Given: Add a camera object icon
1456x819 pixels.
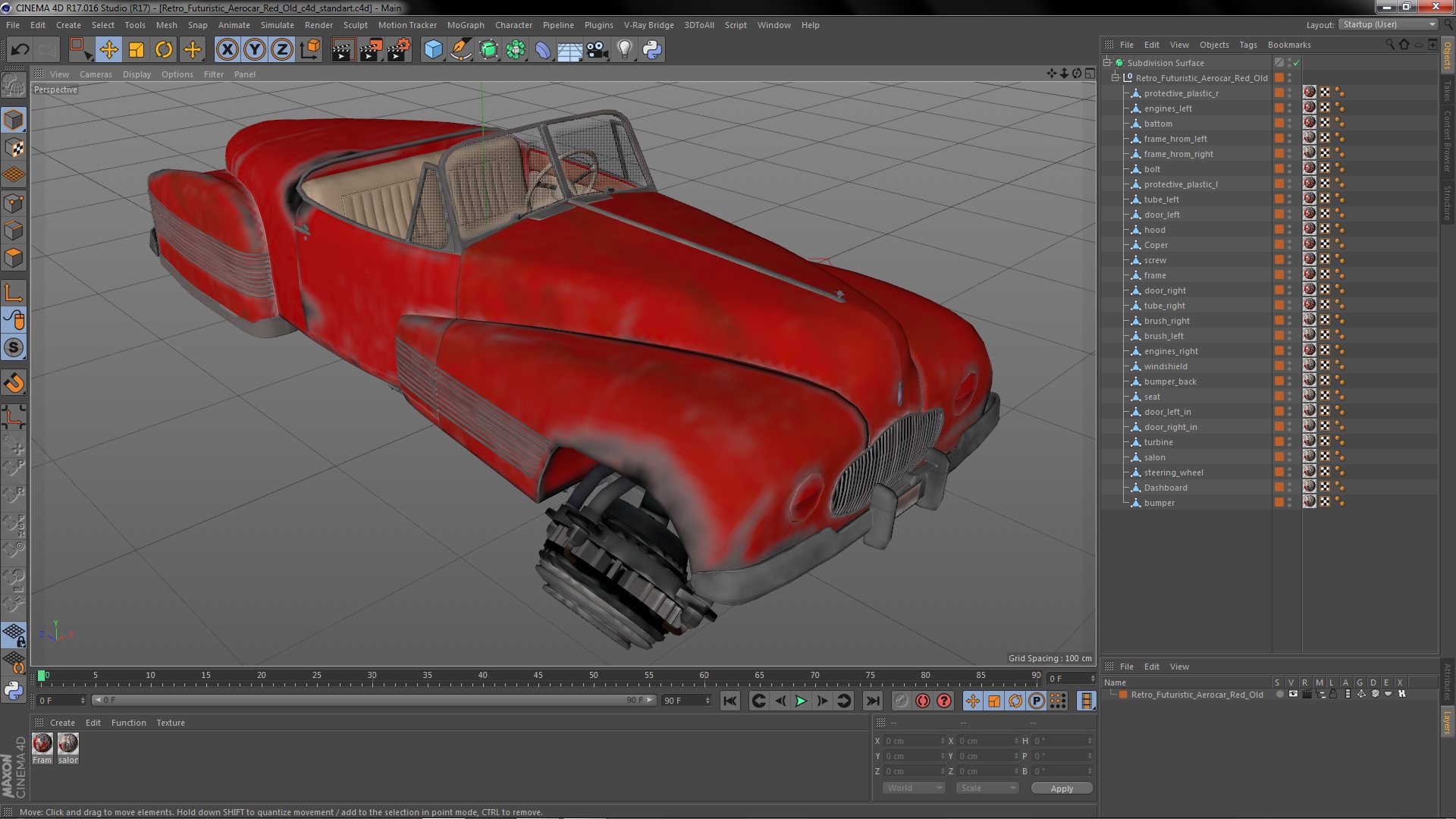Looking at the screenshot, I should click(x=598, y=50).
